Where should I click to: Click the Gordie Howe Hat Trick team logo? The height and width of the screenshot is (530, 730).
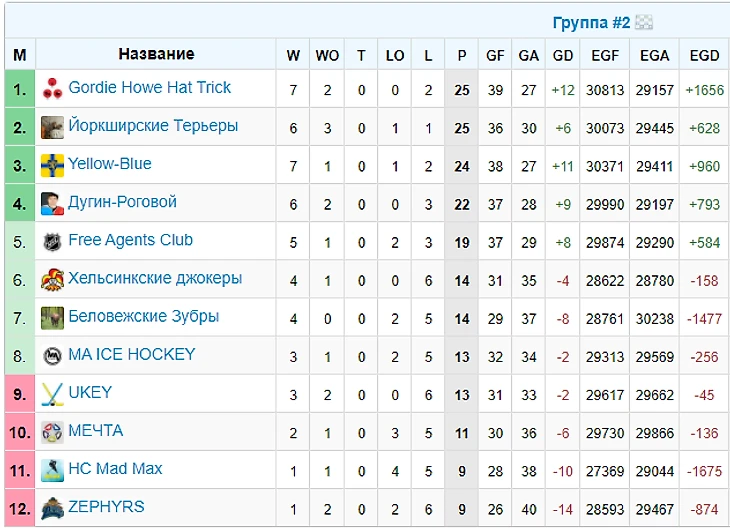[52, 89]
